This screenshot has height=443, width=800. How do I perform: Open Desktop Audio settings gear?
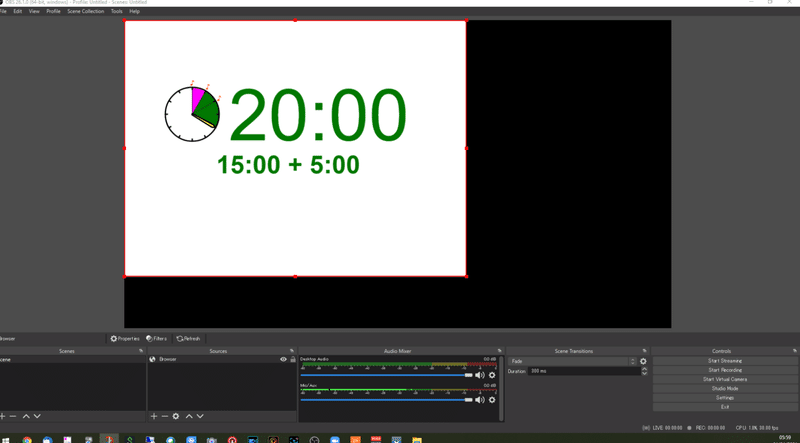[492, 375]
